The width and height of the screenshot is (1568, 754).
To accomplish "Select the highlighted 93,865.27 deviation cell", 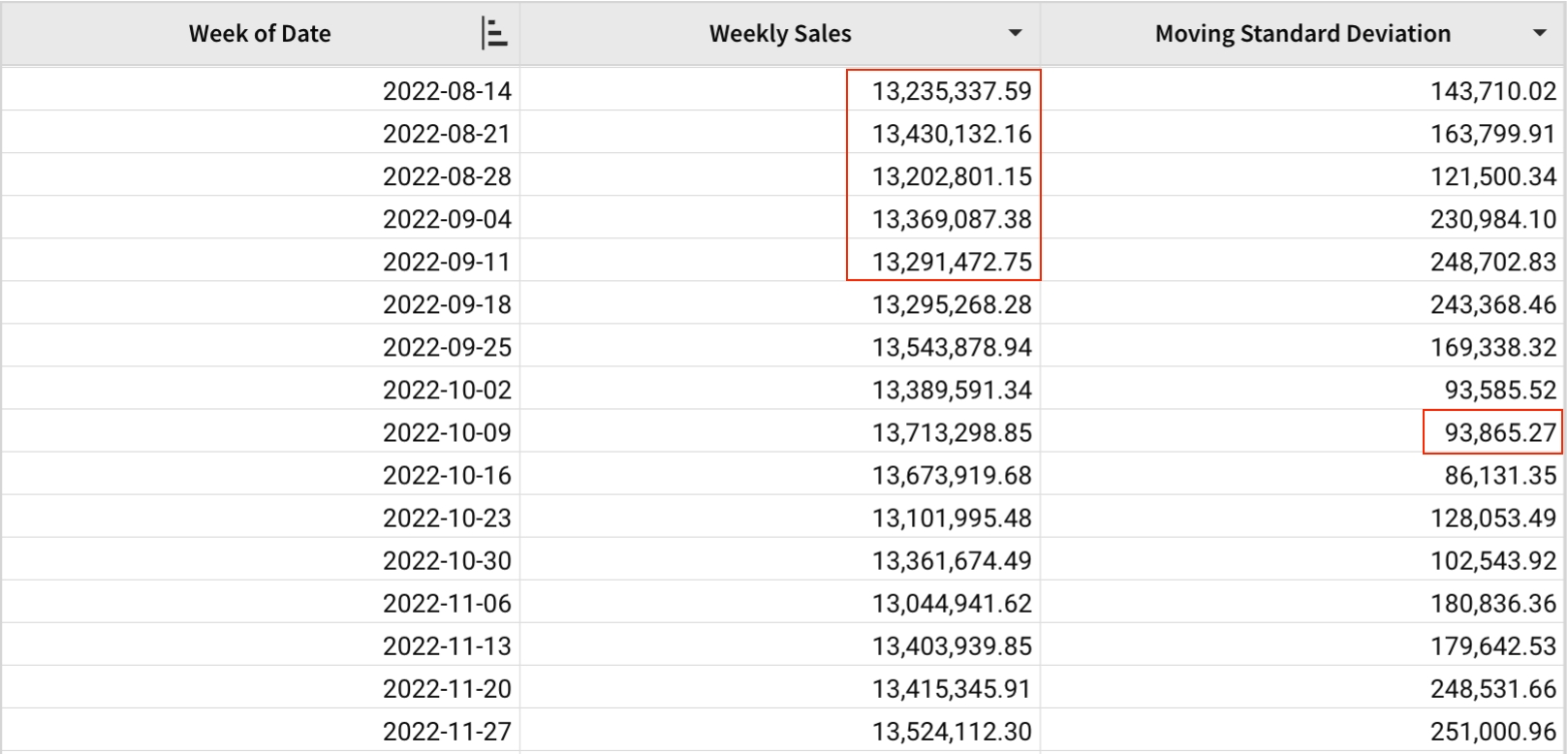I will pyautogui.click(x=1499, y=432).
